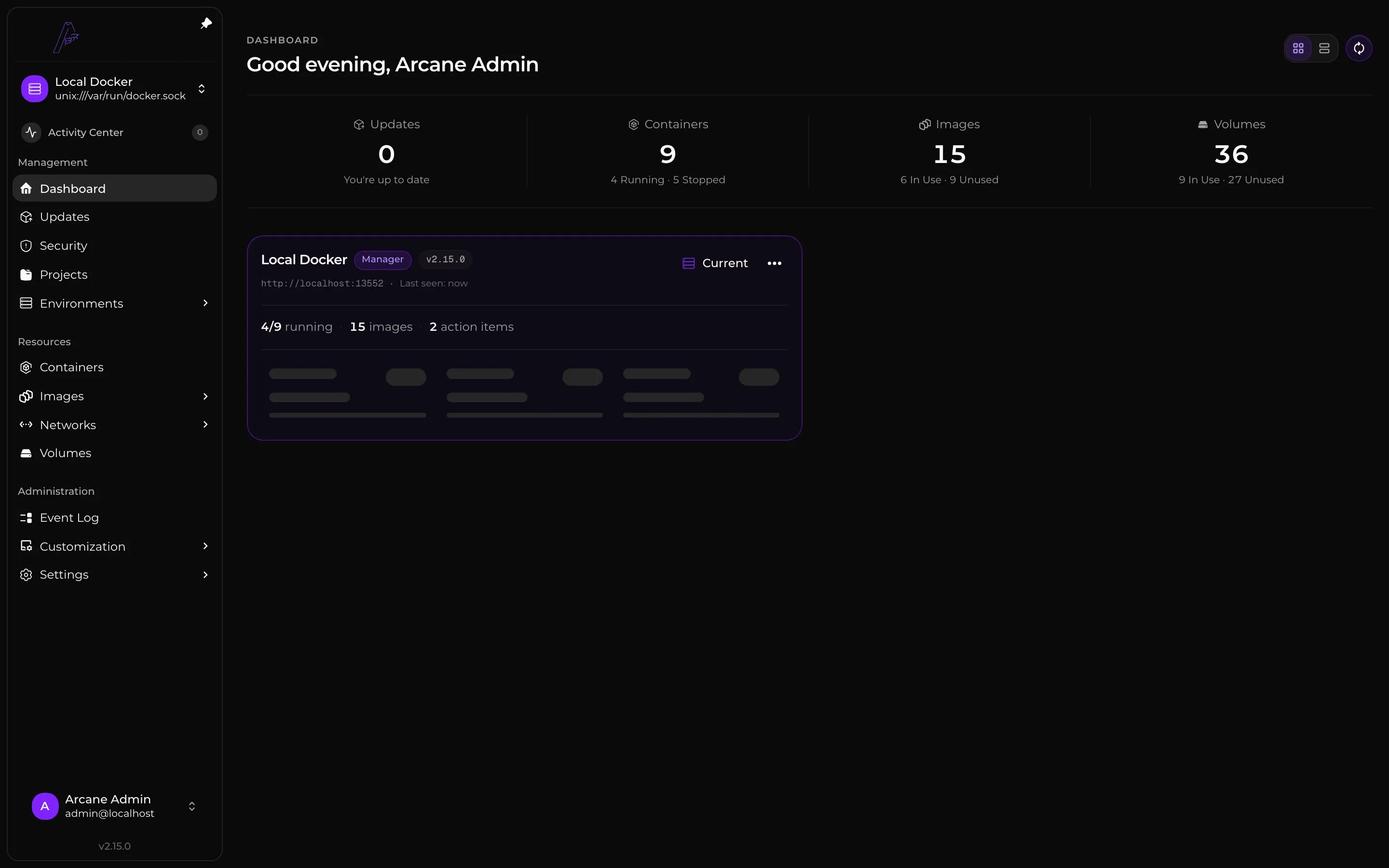Click the Volumes stat card icon
The image size is (1389, 868).
pyautogui.click(x=1203, y=124)
